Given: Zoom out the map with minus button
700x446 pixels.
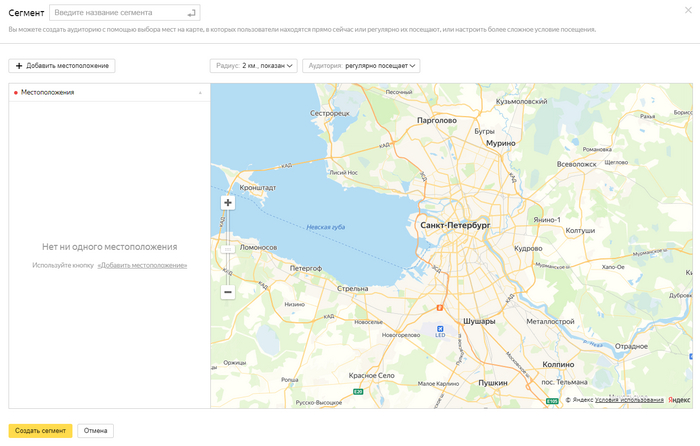Looking at the screenshot, I should 228,292.
